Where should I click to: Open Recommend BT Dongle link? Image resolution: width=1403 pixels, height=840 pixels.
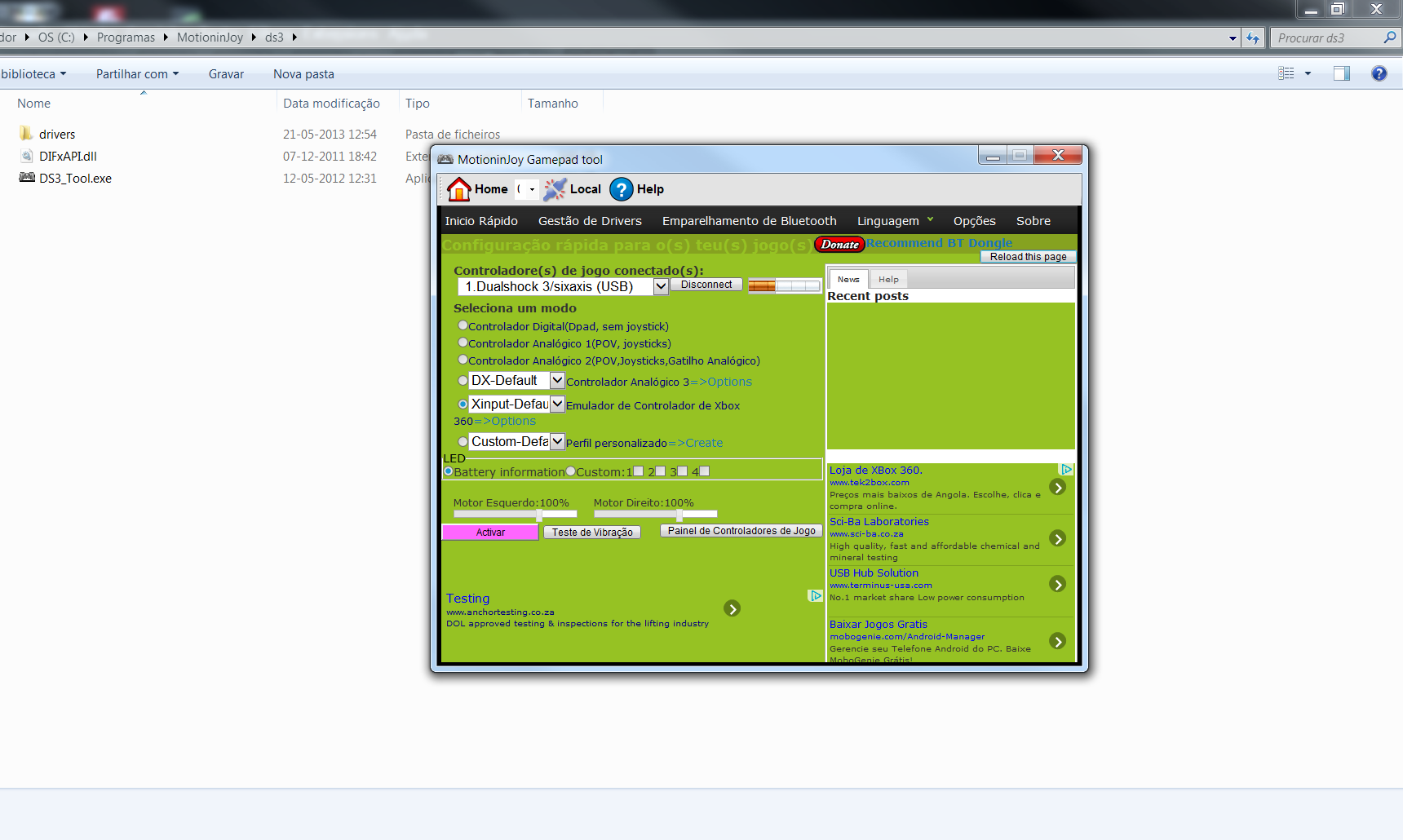pos(939,243)
